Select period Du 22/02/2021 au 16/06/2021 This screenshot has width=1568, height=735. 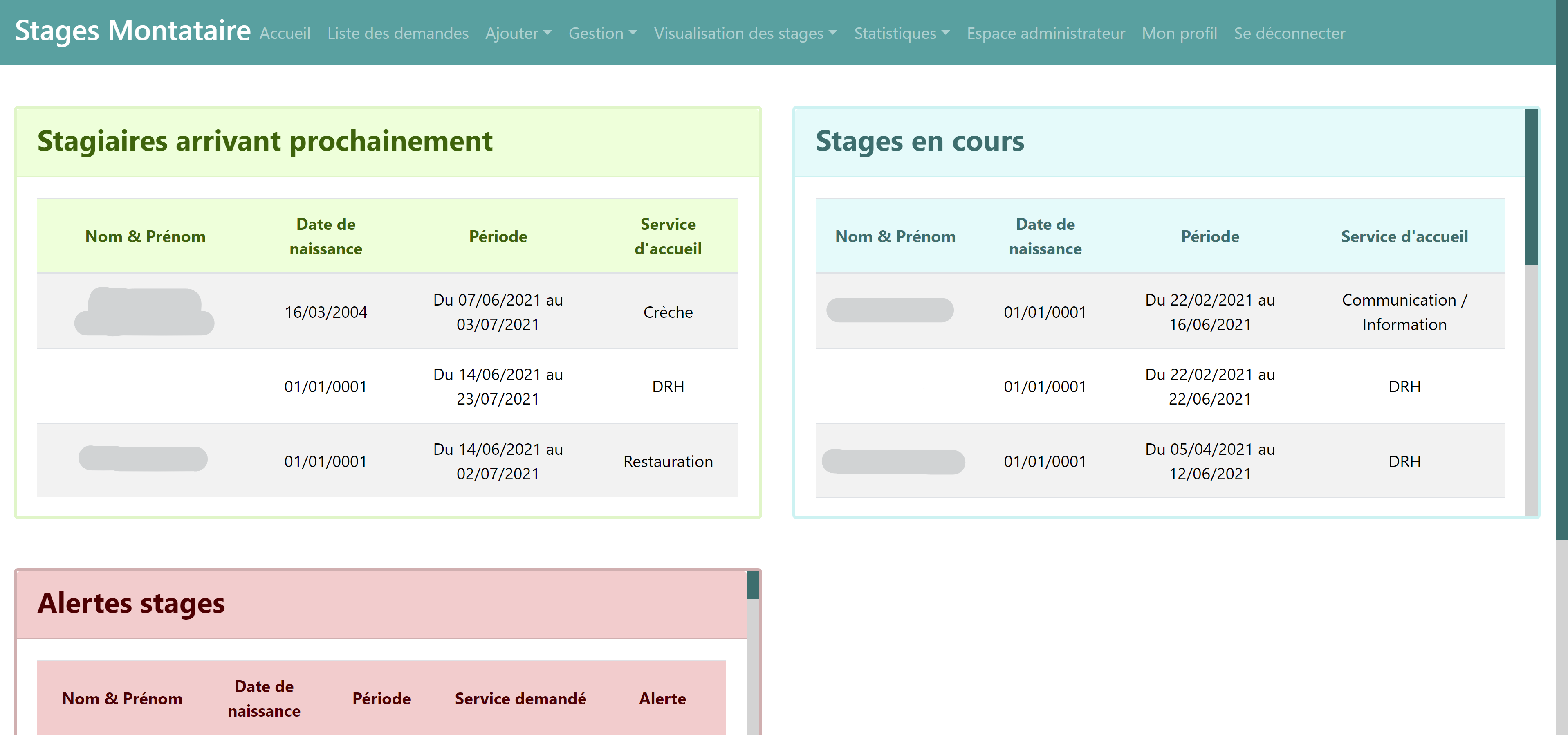[x=1209, y=312]
